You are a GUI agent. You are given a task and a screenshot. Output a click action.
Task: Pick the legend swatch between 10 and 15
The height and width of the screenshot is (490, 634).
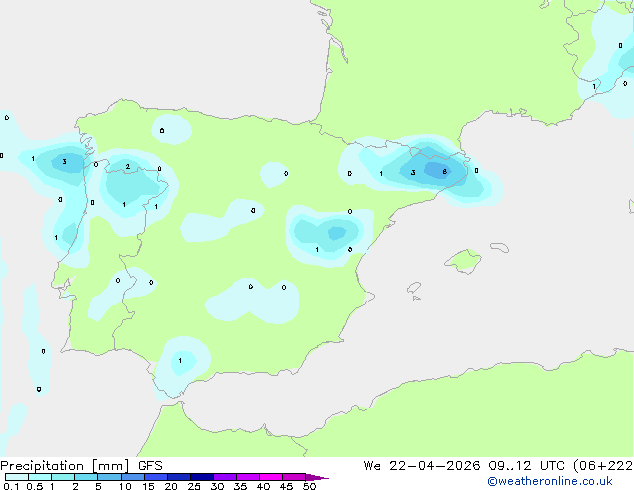pos(132,477)
